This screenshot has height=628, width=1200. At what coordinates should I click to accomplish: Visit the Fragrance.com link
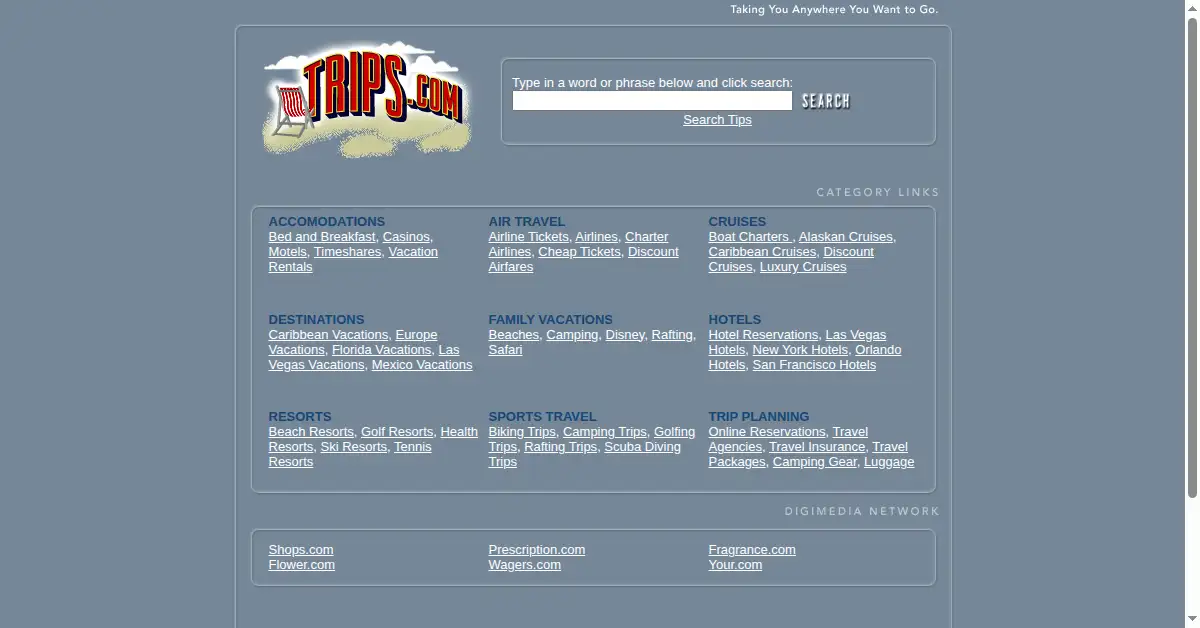coord(752,550)
